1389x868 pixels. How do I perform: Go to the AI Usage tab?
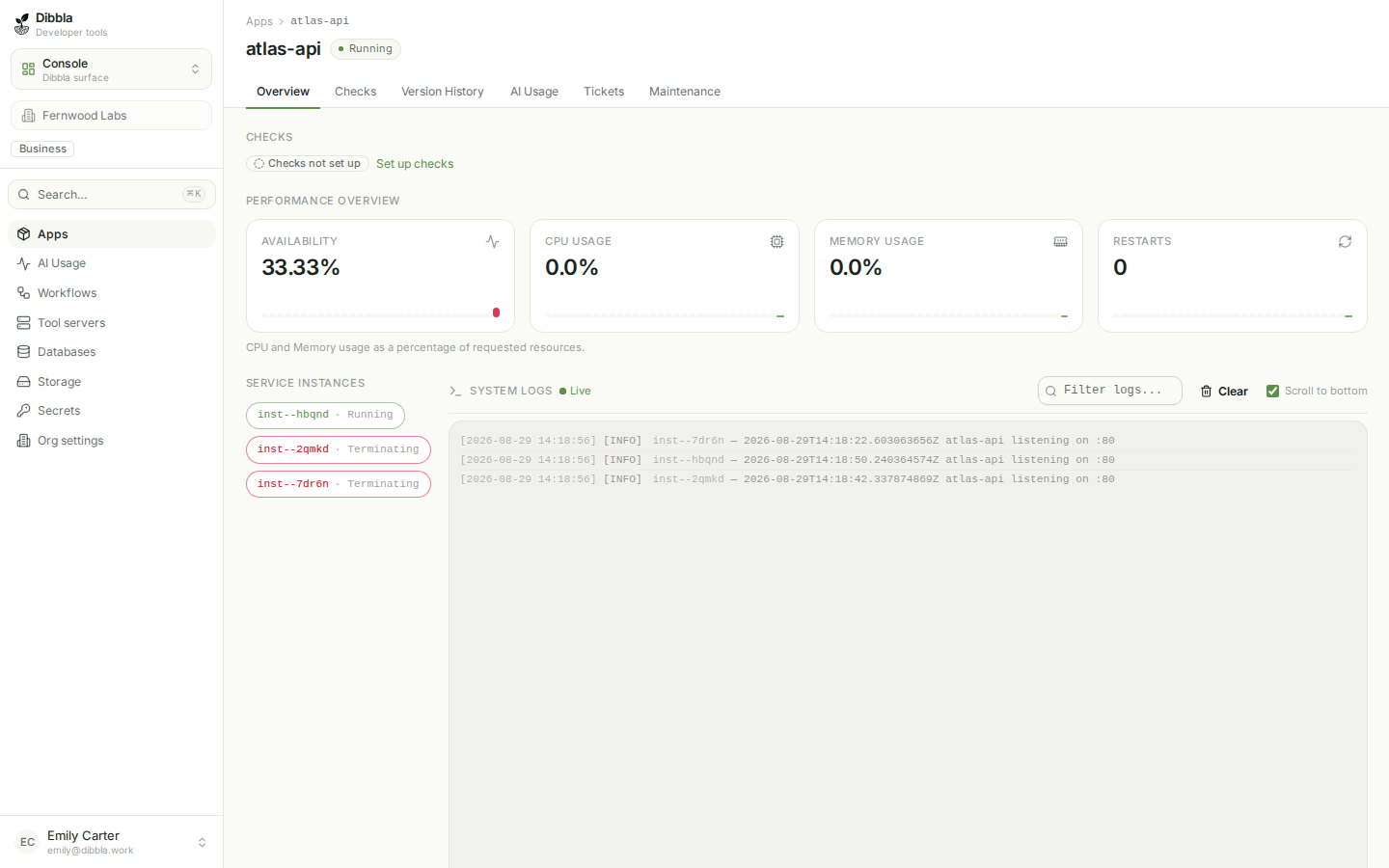[x=534, y=92]
